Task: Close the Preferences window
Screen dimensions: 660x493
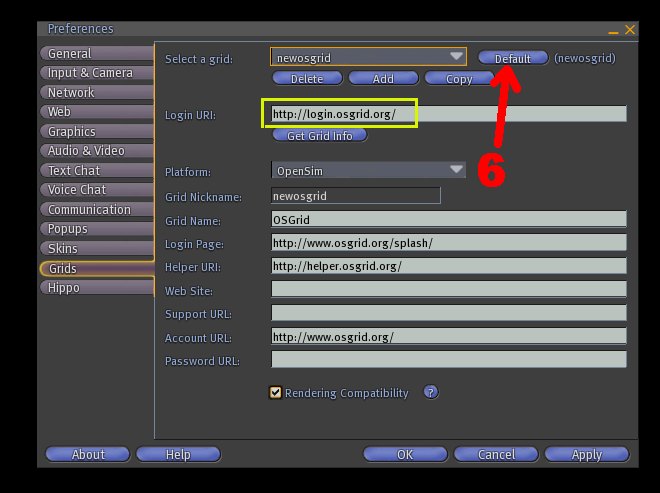Action: coord(630,29)
